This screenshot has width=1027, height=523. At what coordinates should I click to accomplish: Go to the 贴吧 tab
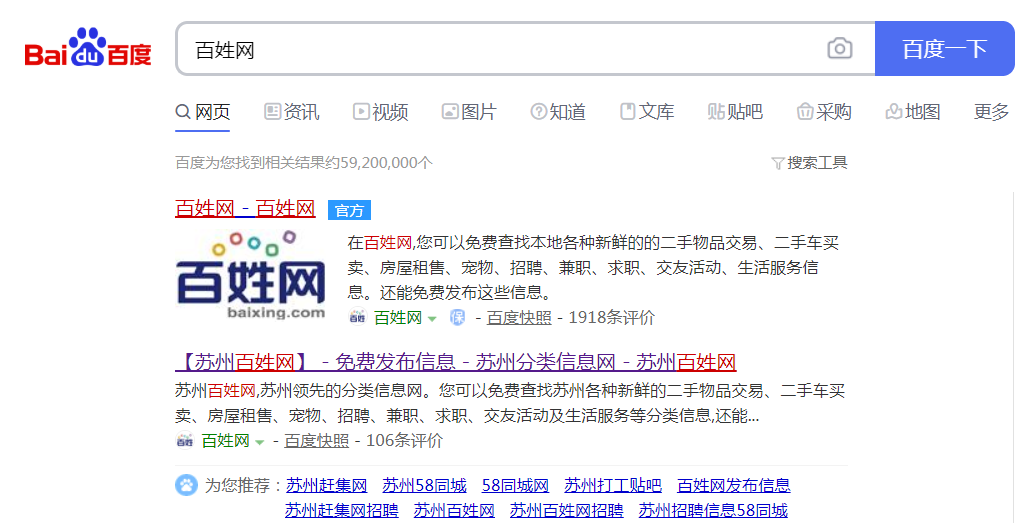736,112
